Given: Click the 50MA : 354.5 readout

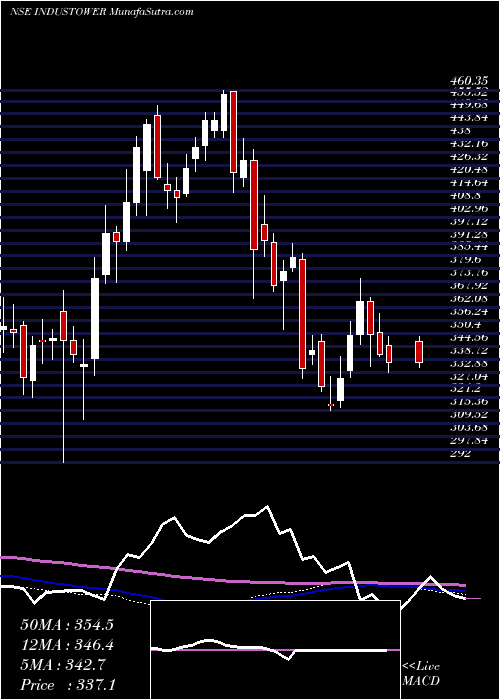Looking at the screenshot, I should pyautogui.click(x=67, y=625).
